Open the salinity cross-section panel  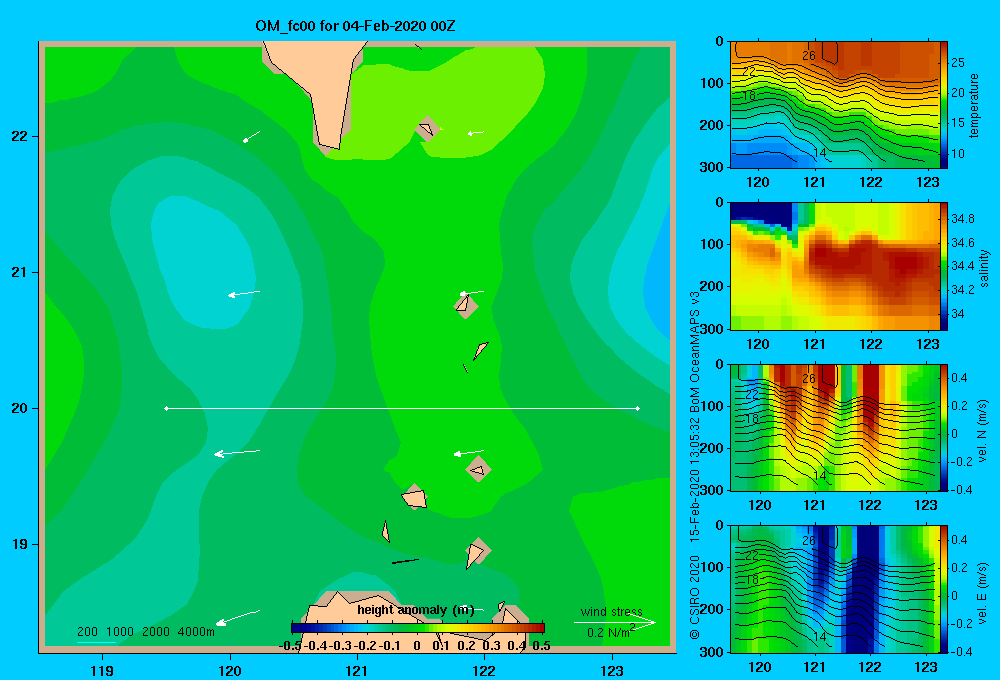(x=835, y=266)
